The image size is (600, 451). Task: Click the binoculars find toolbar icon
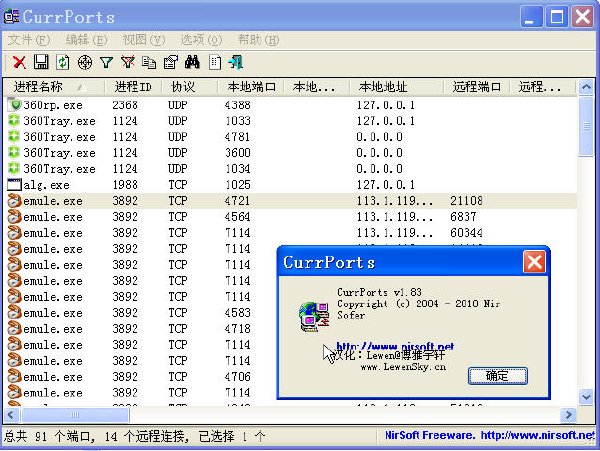pyautogui.click(x=192, y=62)
